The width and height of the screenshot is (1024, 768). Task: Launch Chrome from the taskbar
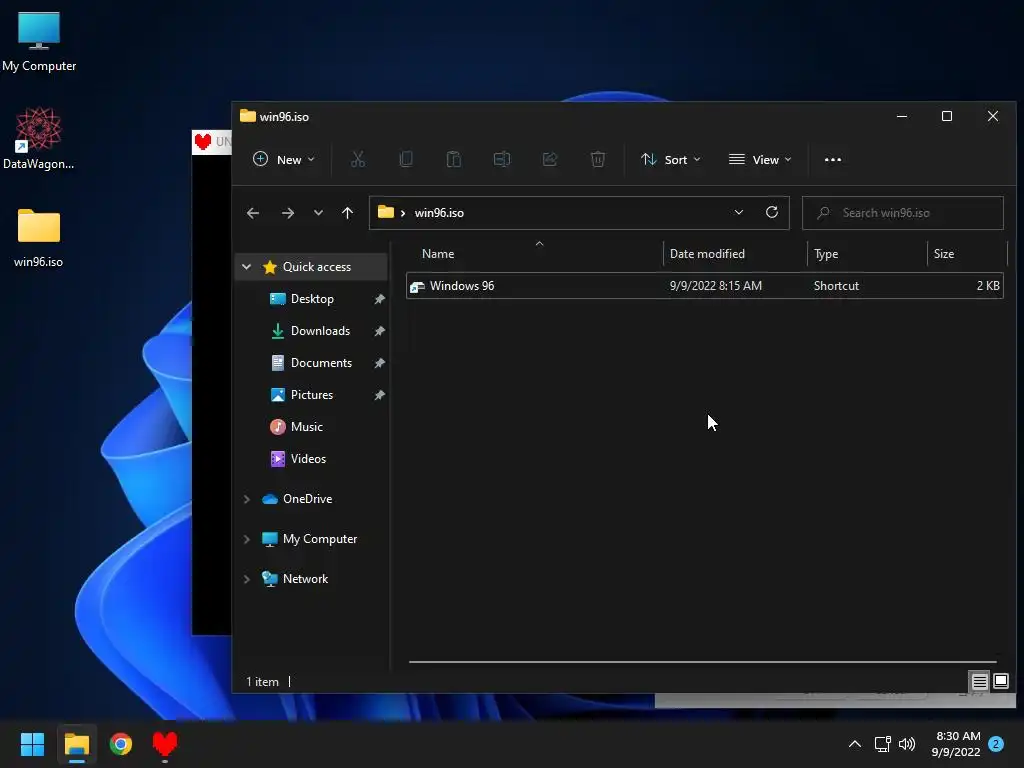121,744
